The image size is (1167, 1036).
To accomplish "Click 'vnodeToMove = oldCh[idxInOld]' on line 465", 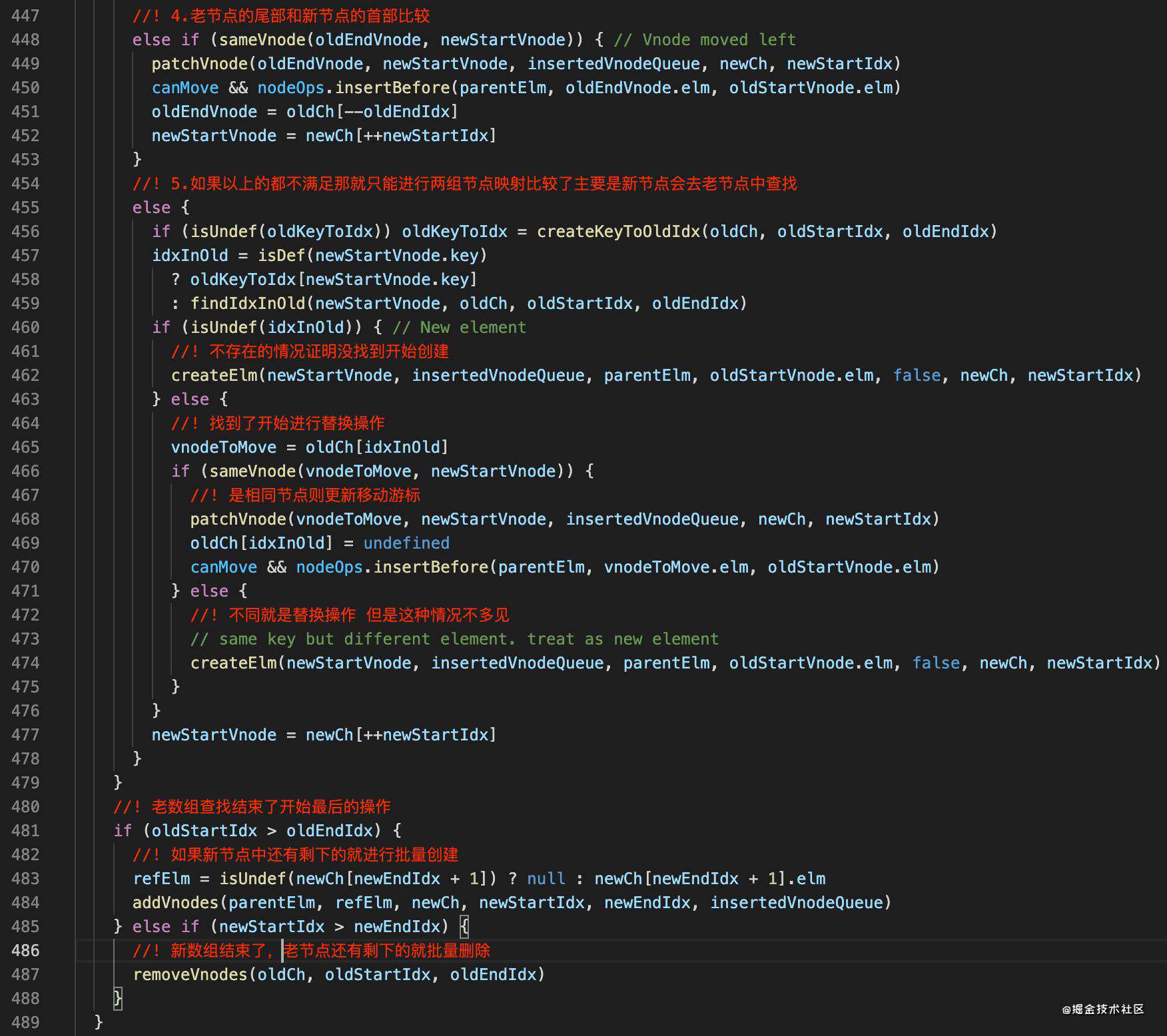I will coord(310,447).
